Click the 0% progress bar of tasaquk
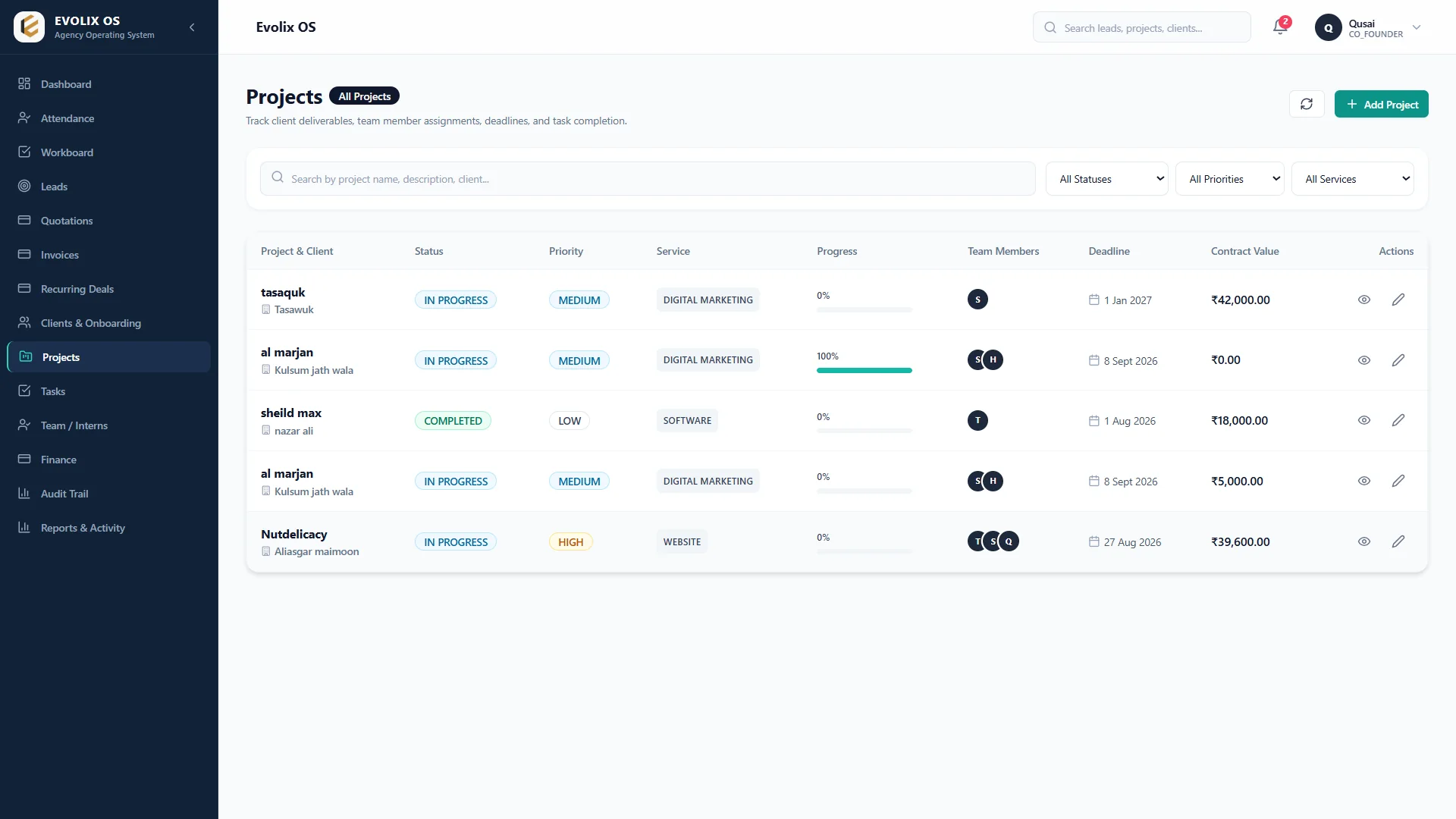This screenshot has width=1456, height=819. (864, 309)
